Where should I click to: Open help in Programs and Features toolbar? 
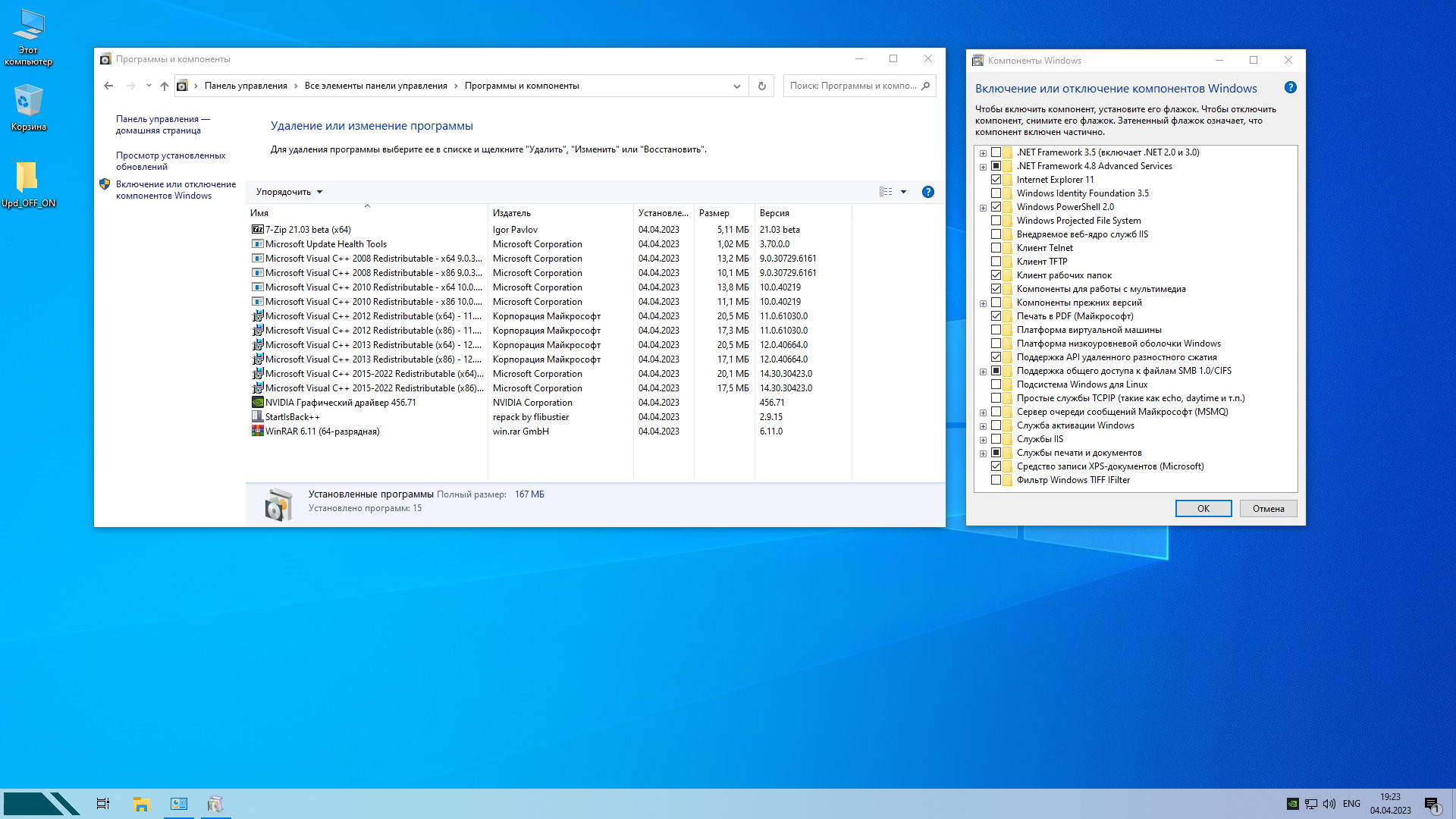click(x=927, y=192)
